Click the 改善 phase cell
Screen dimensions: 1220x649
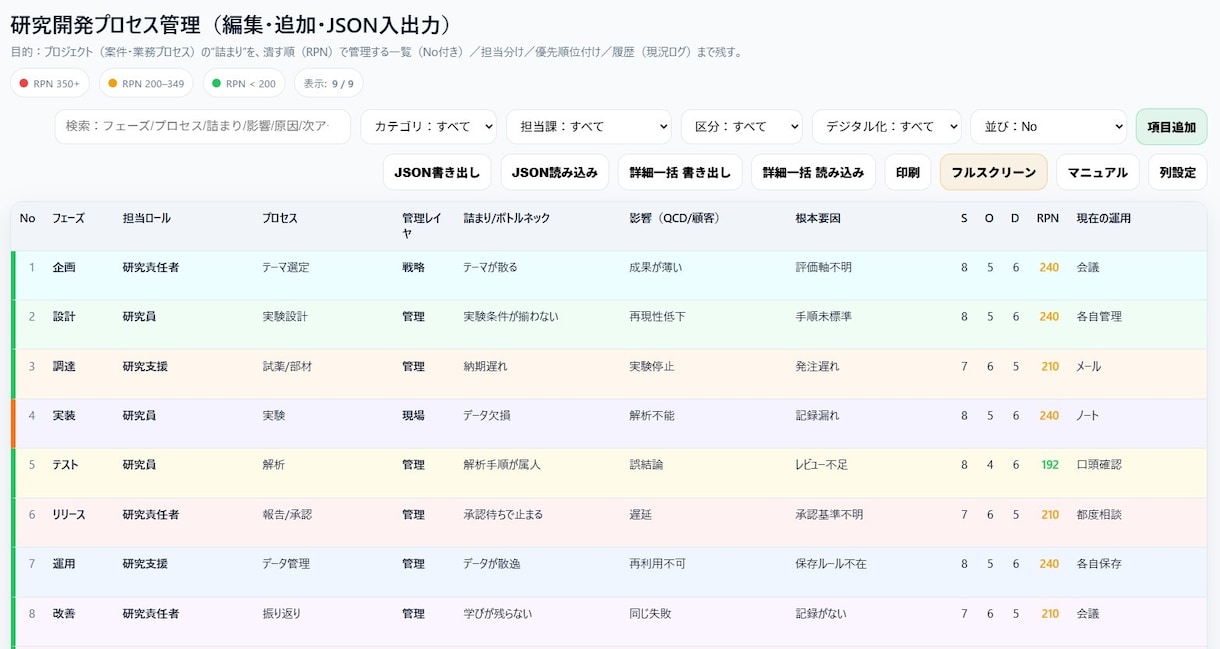click(x=64, y=613)
